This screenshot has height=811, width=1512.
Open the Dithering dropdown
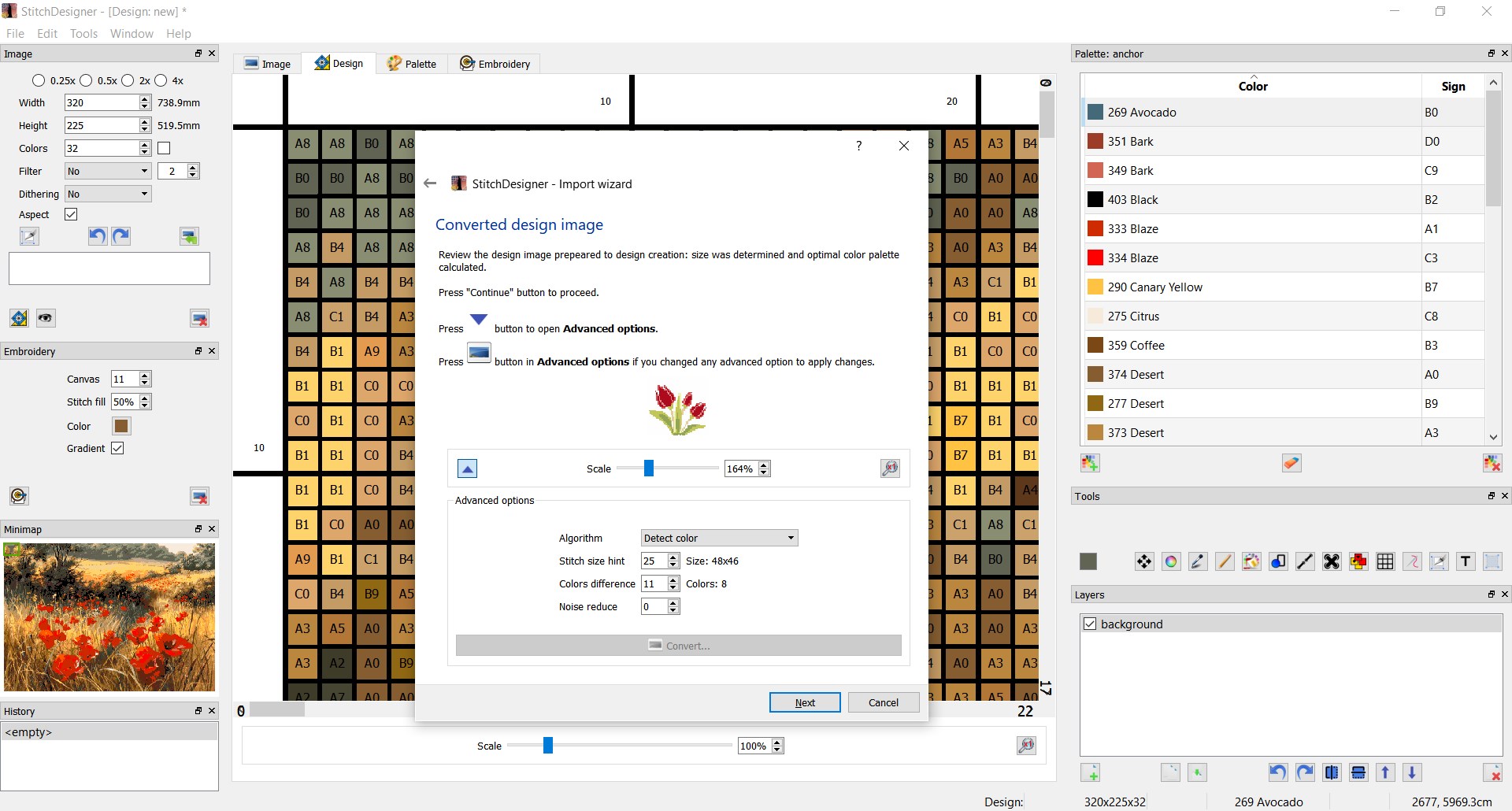coord(108,194)
